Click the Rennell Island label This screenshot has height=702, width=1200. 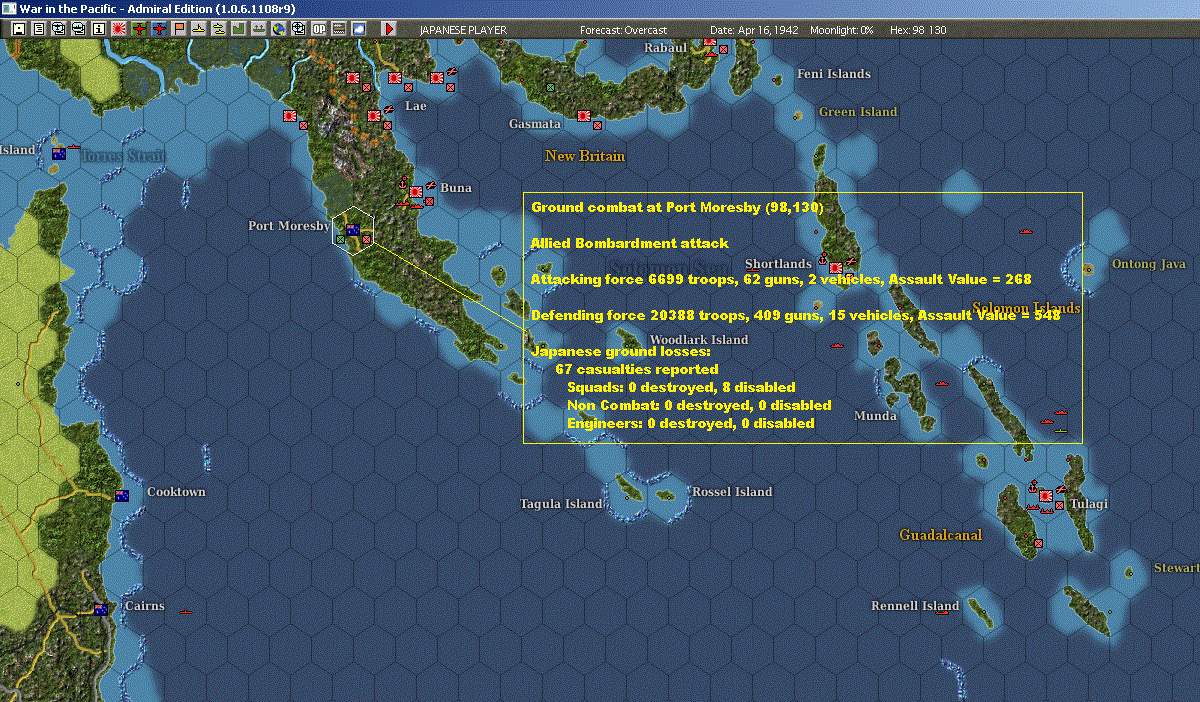click(x=915, y=606)
